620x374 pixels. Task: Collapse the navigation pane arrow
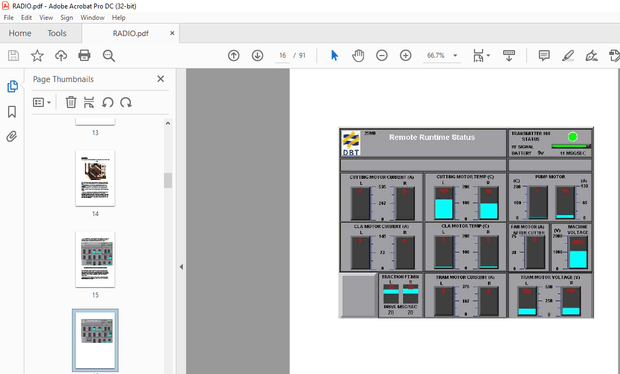point(181,267)
